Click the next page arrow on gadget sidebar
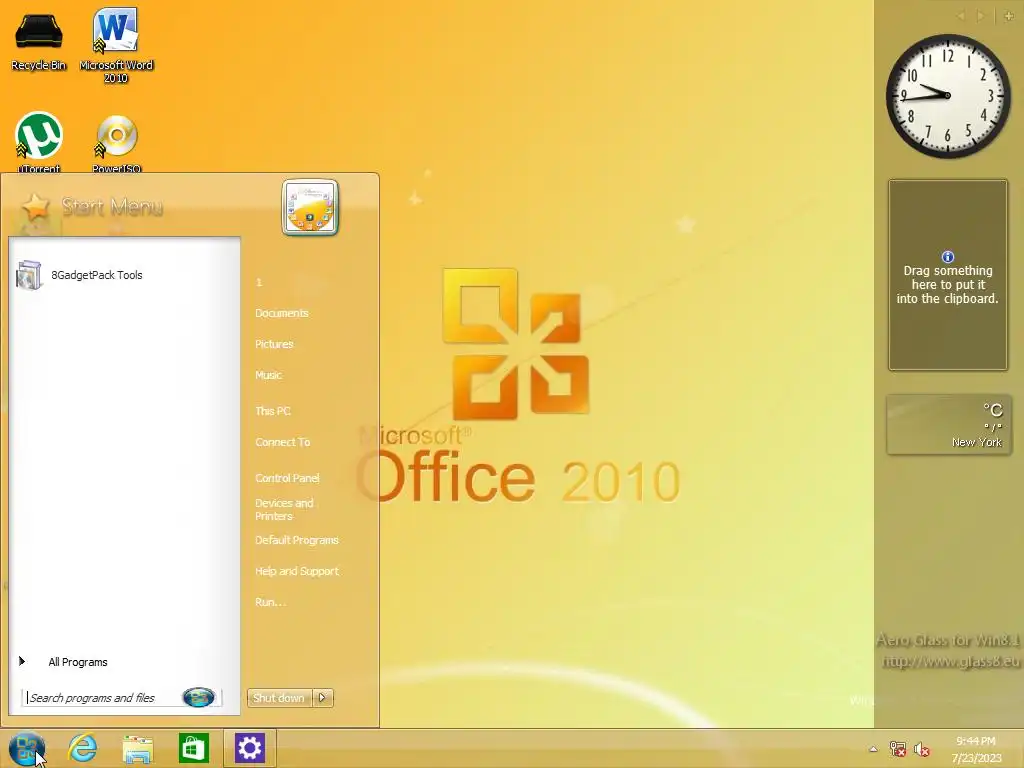Viewport: 1024px width, 768px height. (x=980, y=16)
